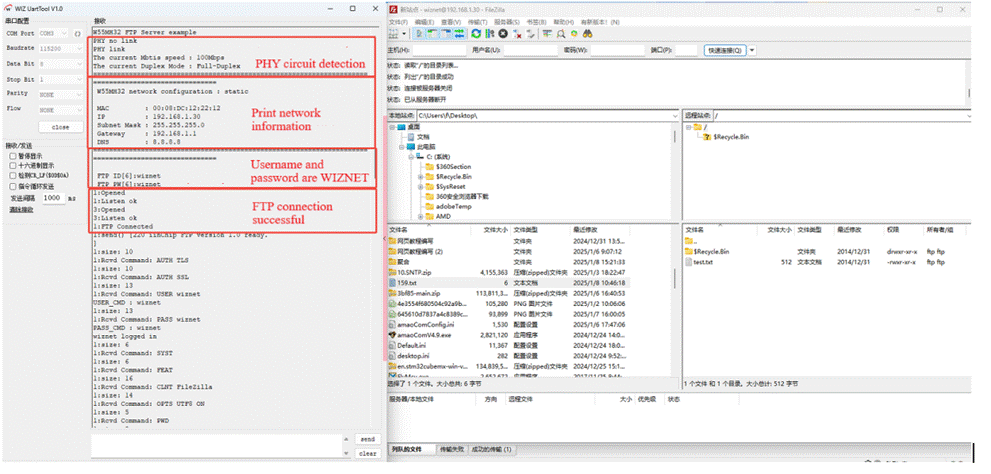Image resolution: width=991 pixels, height=474 pixels.
Task: Click the 主机(H) host input field
Action: click(439, 50)
